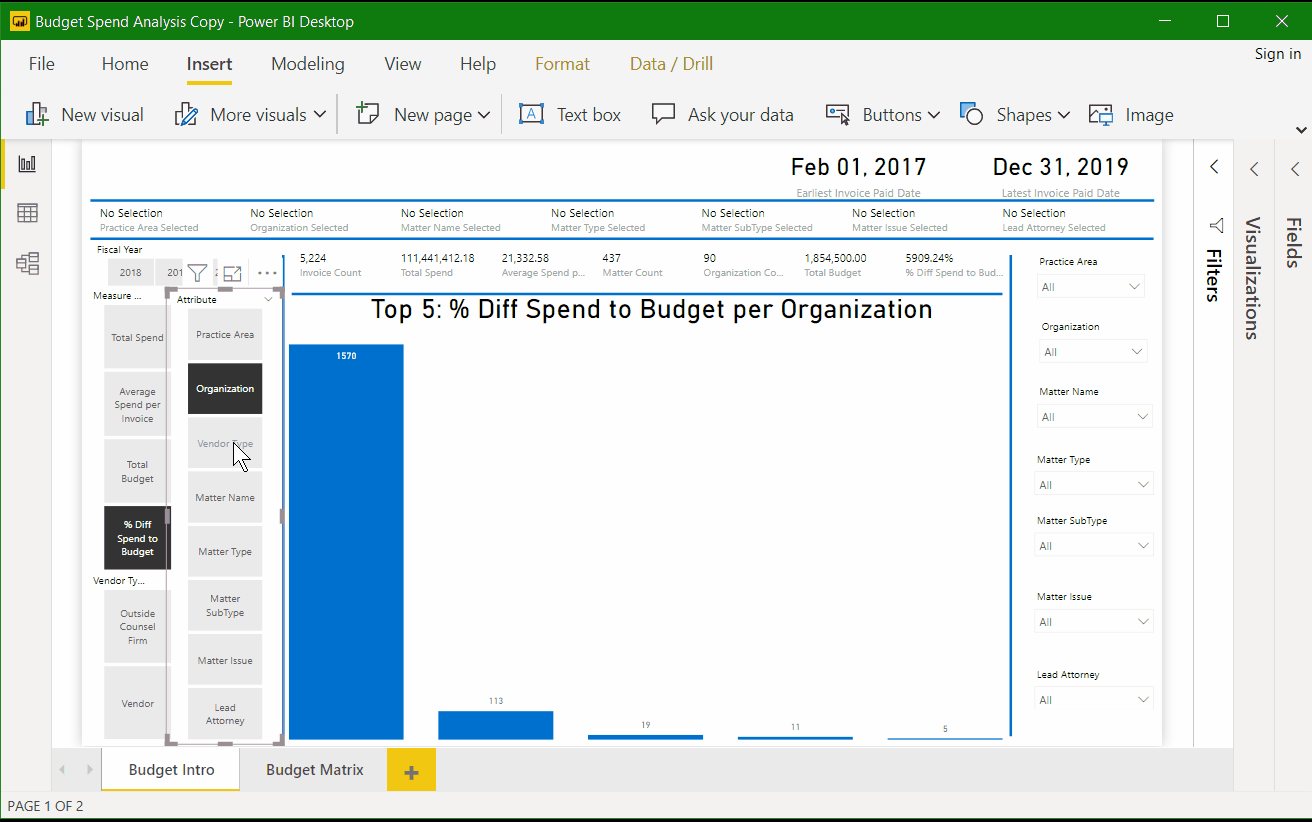Image resolution: width=1312 pixels, height=822 pixels.
Task: Select the Budget Intro page tab
Action: click(x=171, y=770)
